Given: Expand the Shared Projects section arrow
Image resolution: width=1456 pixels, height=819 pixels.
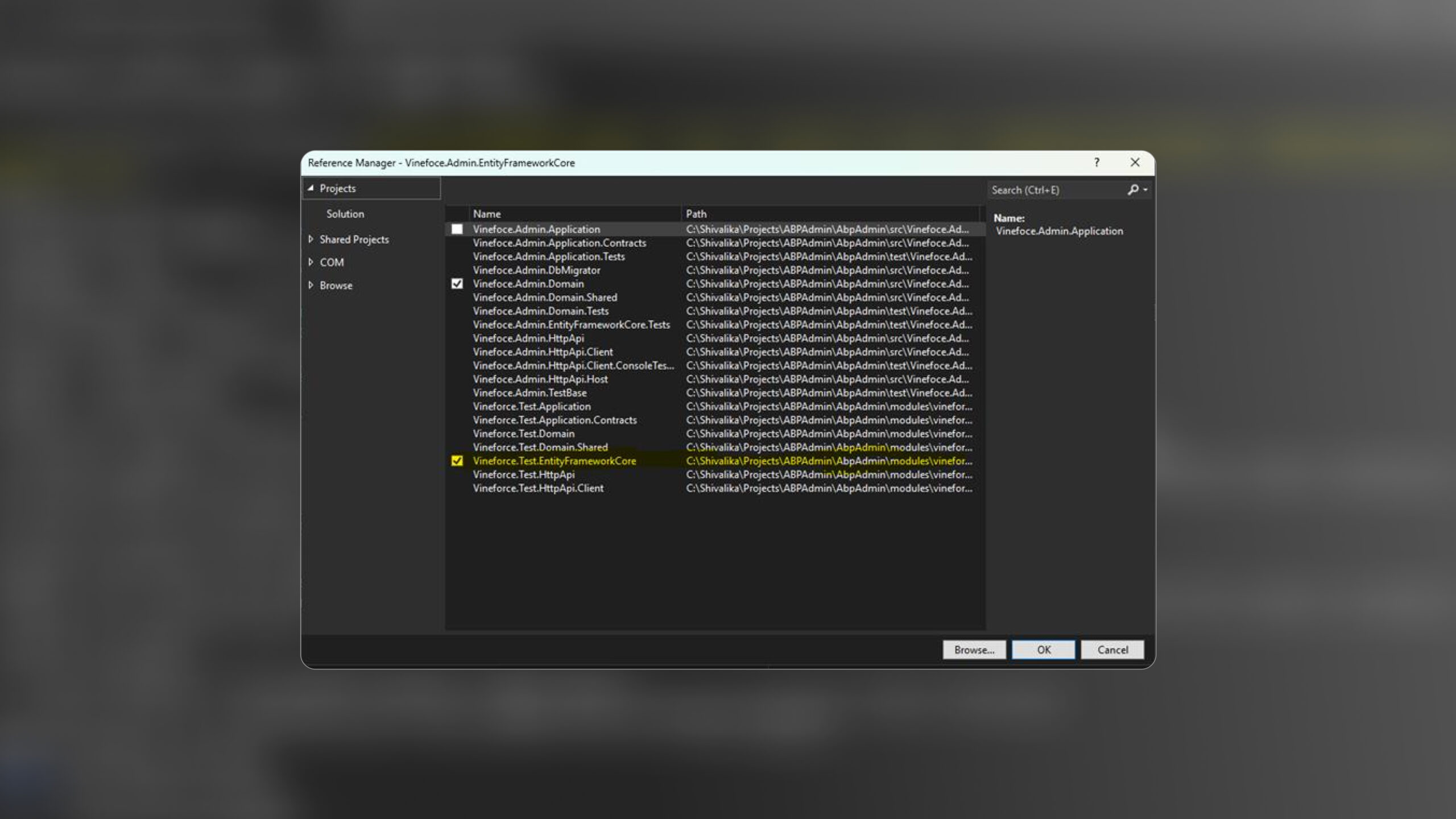Looking at the screenshot, I should [x=311, y=239].
